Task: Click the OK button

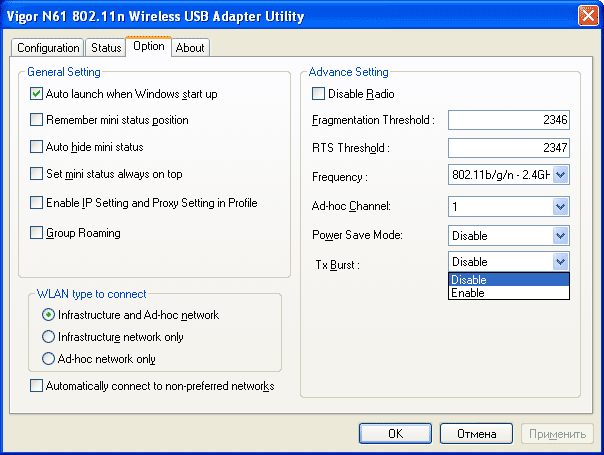Action: (395, 434)
